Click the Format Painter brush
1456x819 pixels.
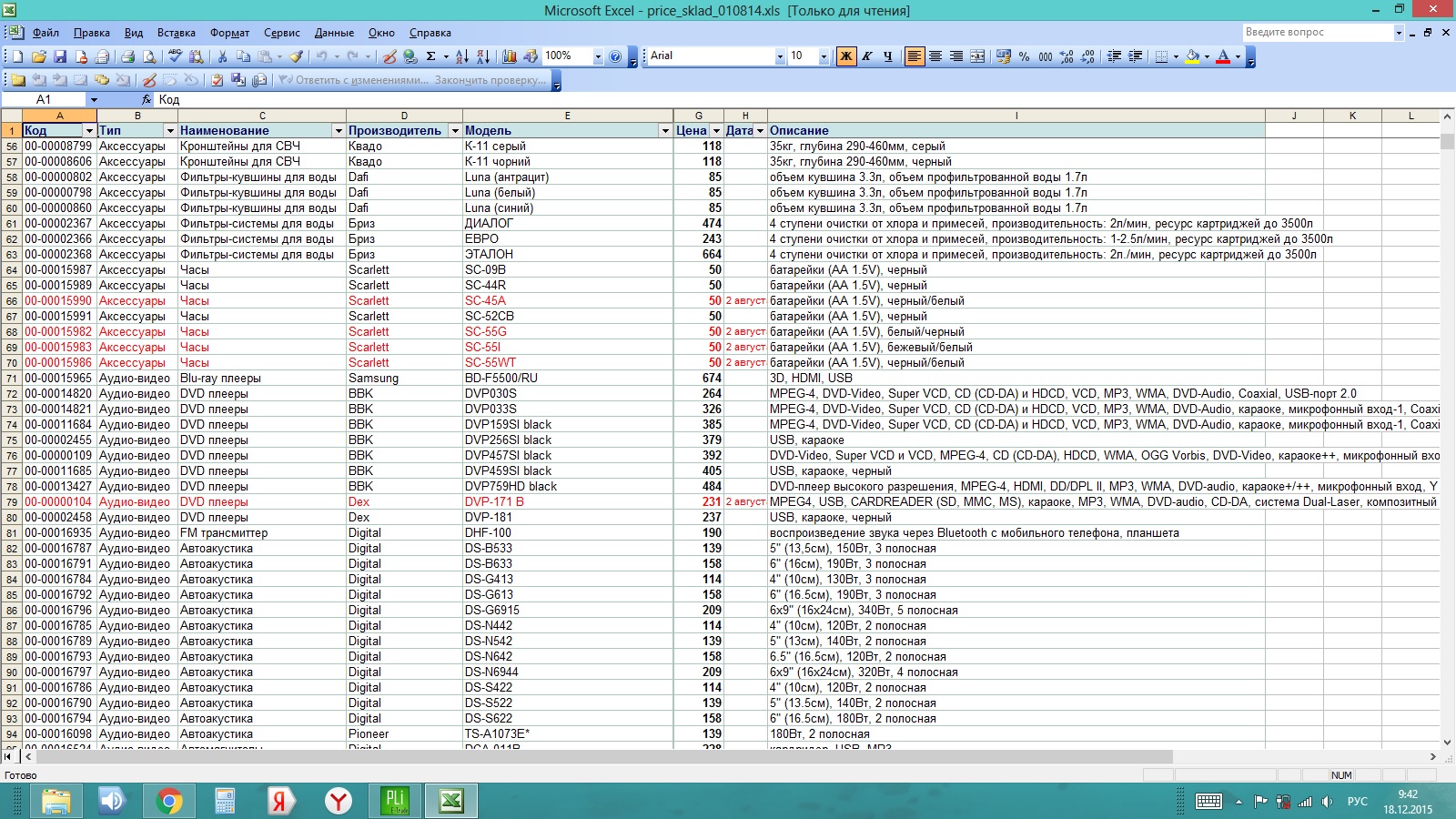(x=297, y=56)
